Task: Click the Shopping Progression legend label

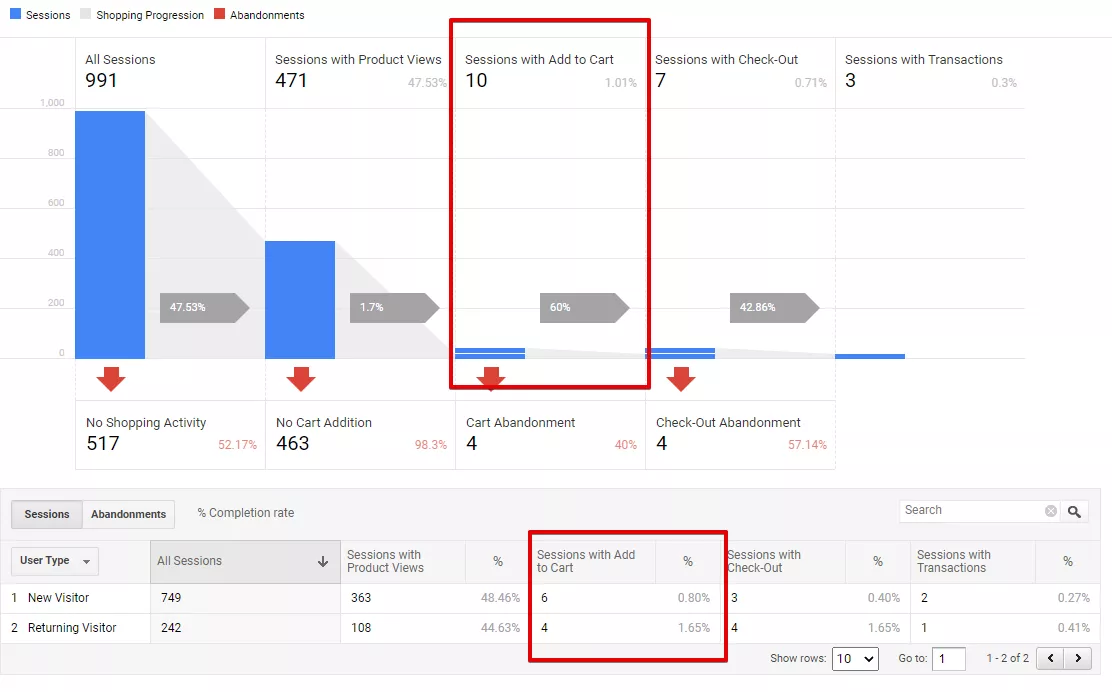Action: pos(150,15)
